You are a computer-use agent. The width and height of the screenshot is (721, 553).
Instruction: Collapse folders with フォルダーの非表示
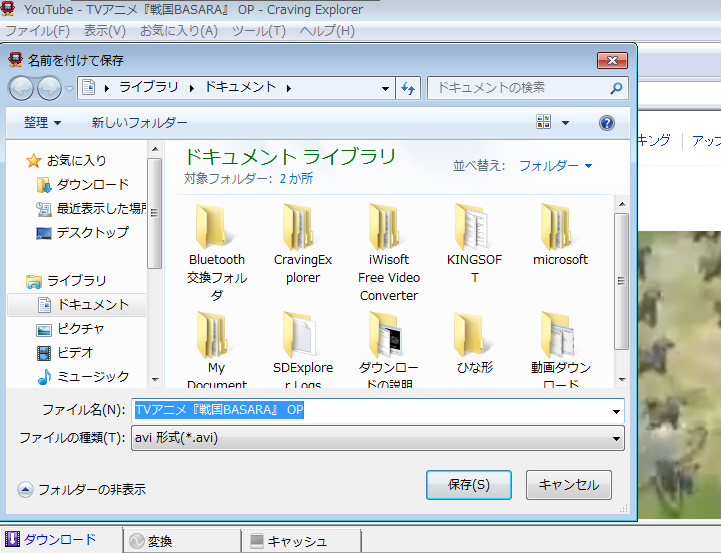pyautogui.click(x=81, y=490)
